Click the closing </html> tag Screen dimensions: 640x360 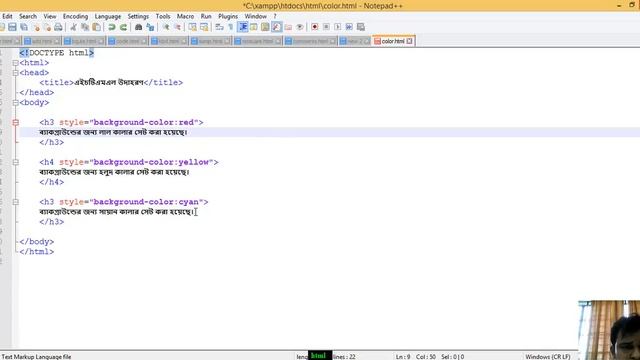[37, 251]
